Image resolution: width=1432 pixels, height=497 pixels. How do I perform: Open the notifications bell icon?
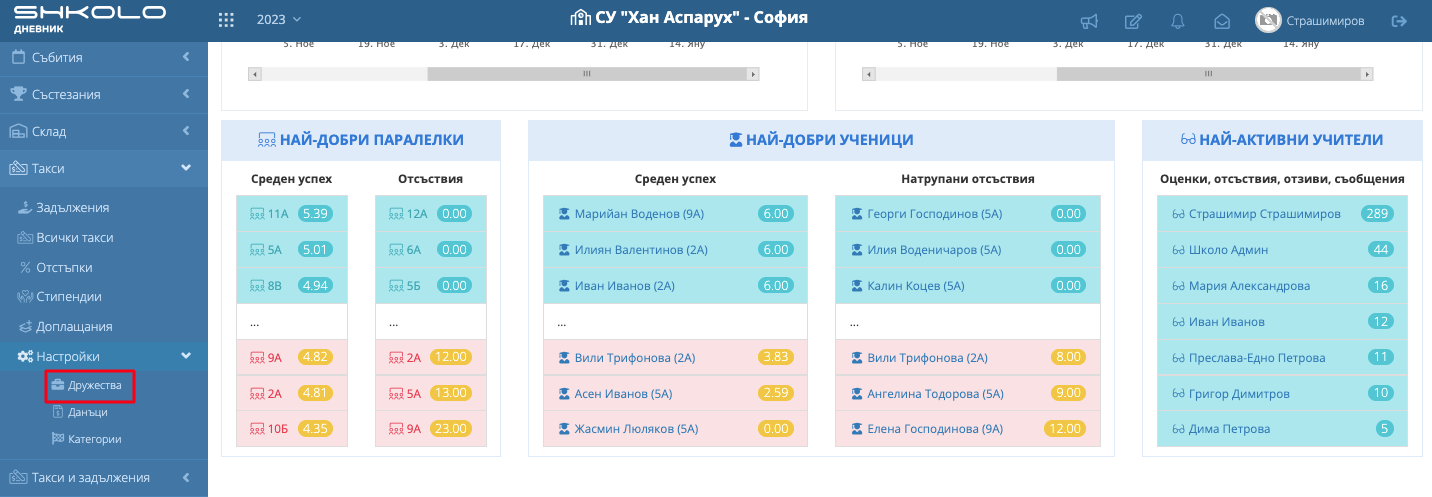[x=1178, y=21]
